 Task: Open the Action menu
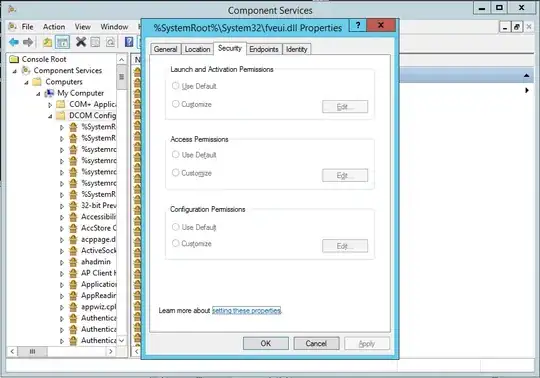point(54,27)
